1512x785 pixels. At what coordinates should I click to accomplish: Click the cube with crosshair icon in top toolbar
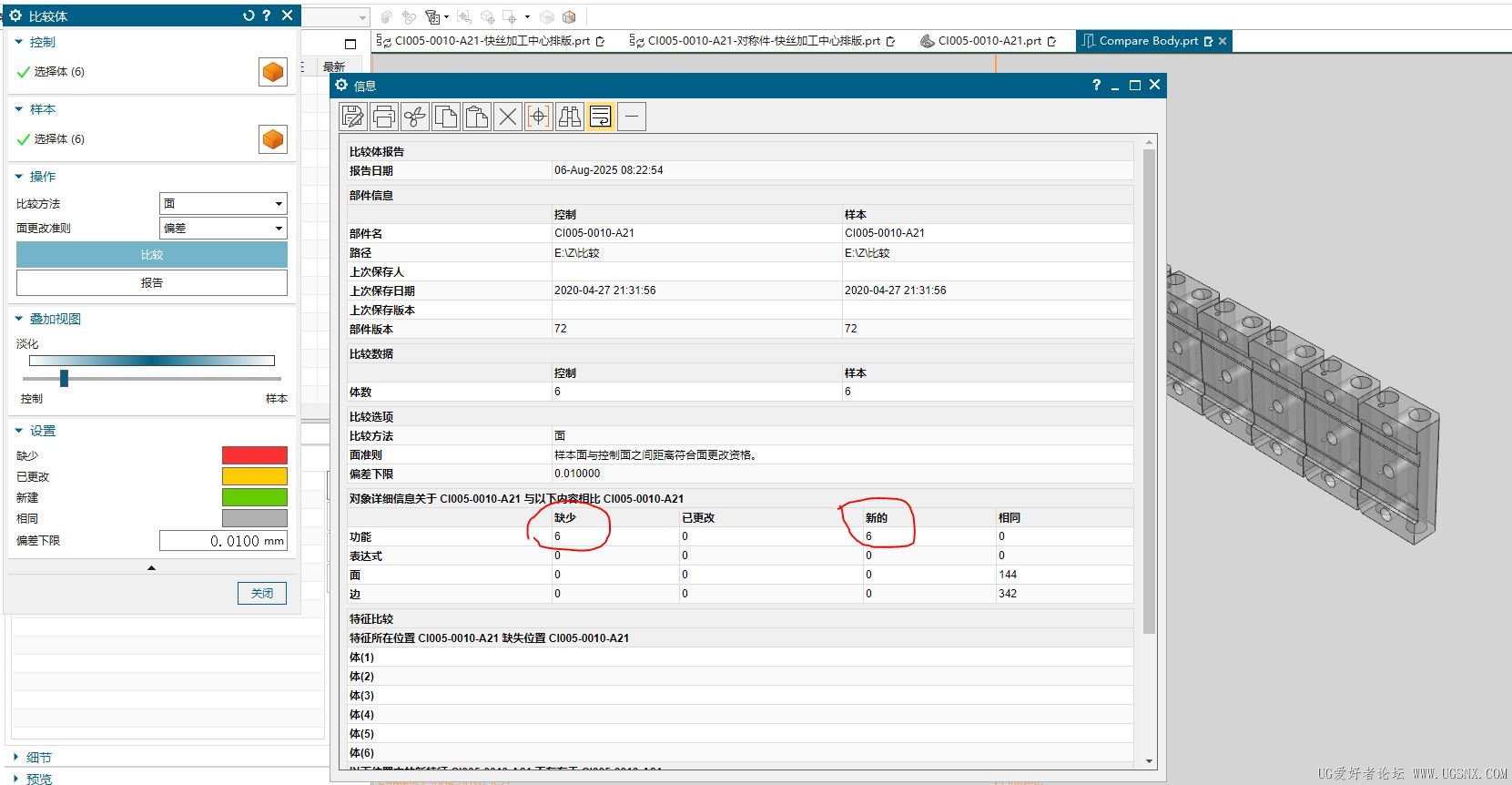[x=488, y=17]
